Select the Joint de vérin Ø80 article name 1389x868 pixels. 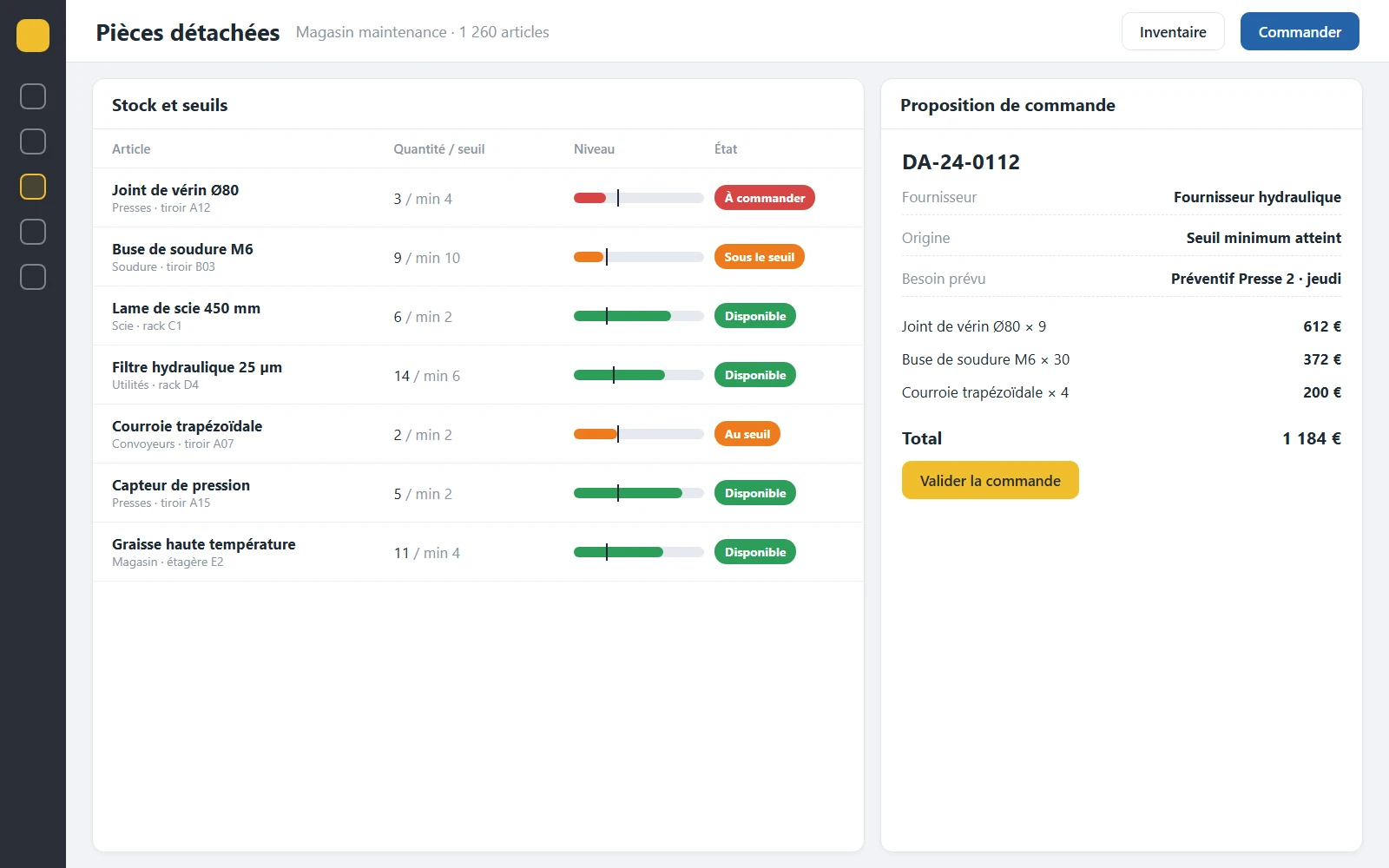175,190
